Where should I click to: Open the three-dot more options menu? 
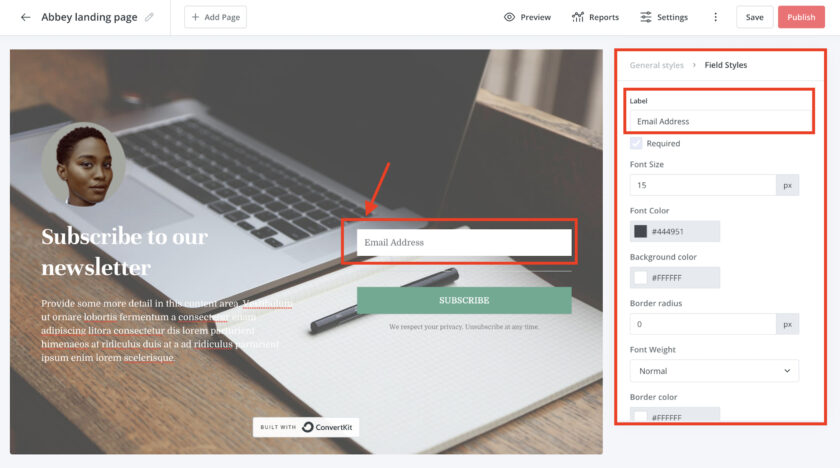point(715,17)
